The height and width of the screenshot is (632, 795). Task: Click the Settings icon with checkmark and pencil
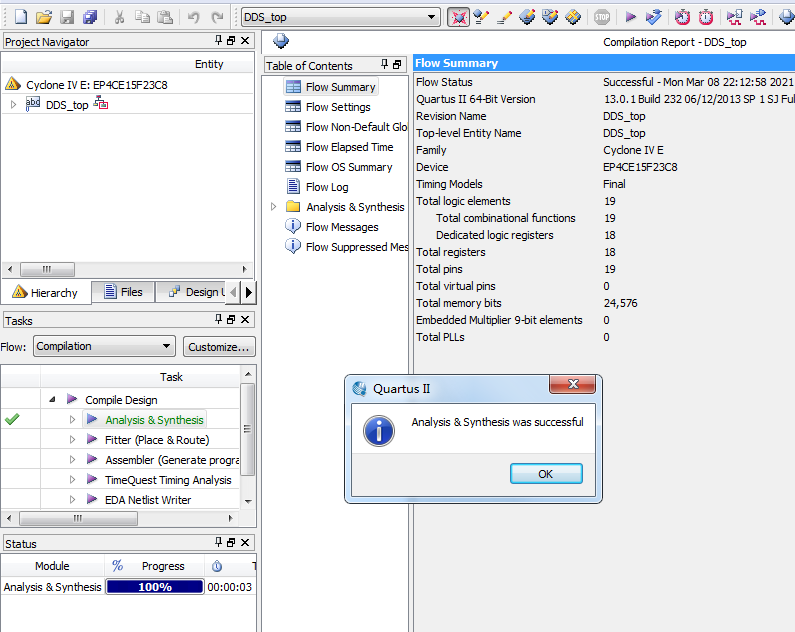(481, 17)
